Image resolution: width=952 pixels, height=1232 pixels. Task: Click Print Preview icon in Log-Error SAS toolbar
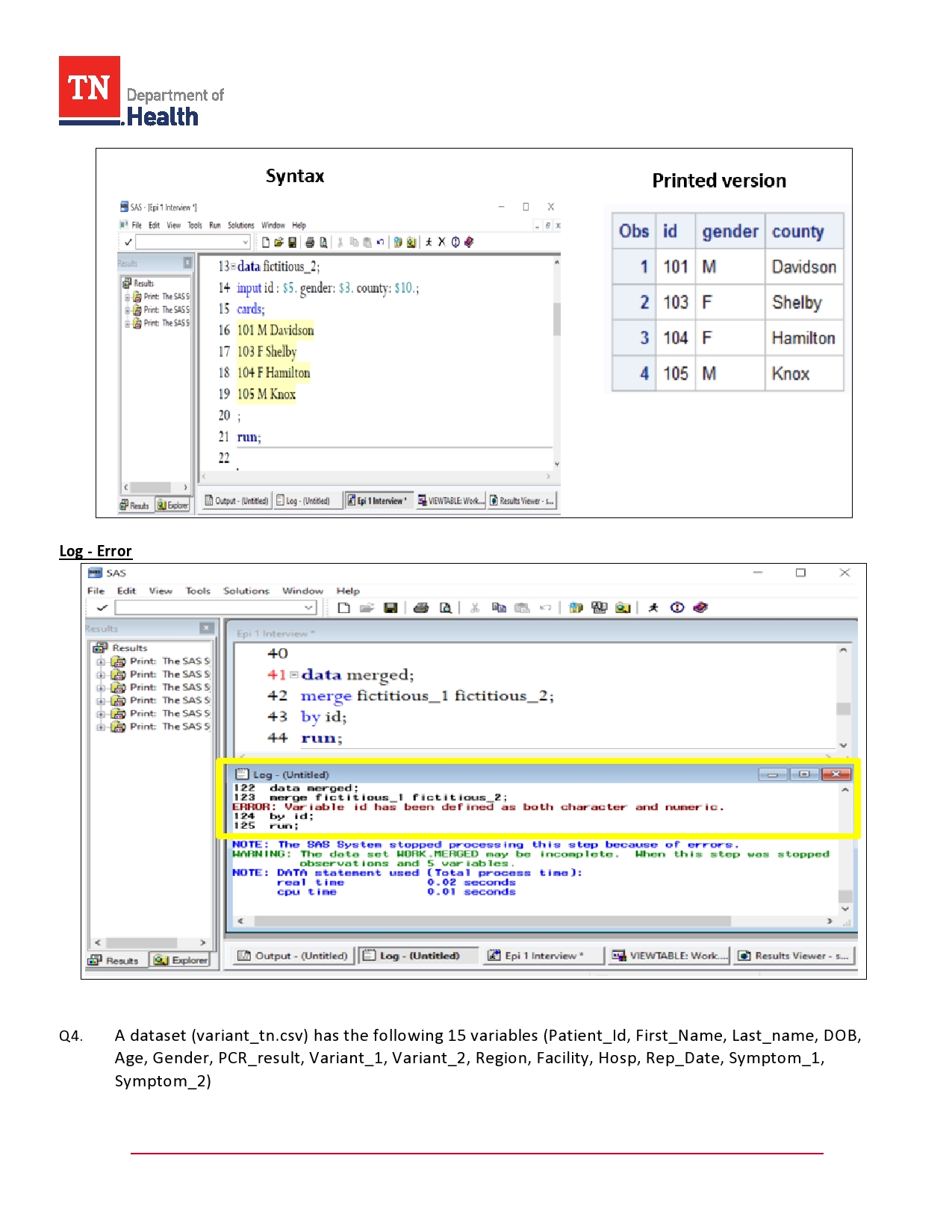(x=445, y=608)
